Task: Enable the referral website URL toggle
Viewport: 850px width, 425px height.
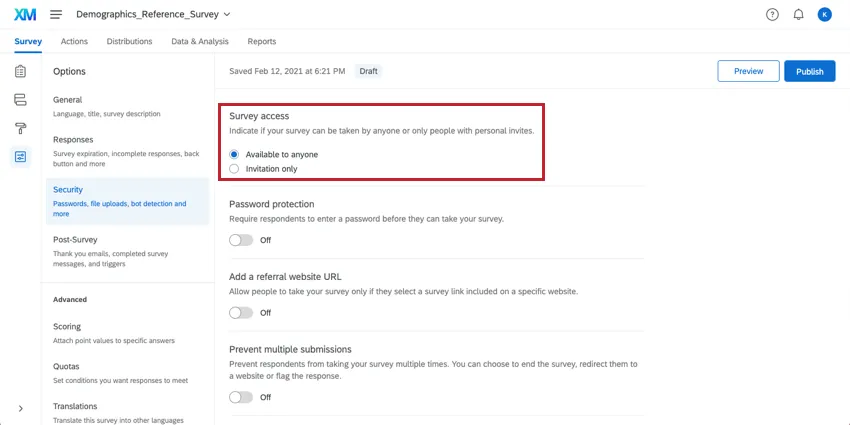Action: pos(241,313)
